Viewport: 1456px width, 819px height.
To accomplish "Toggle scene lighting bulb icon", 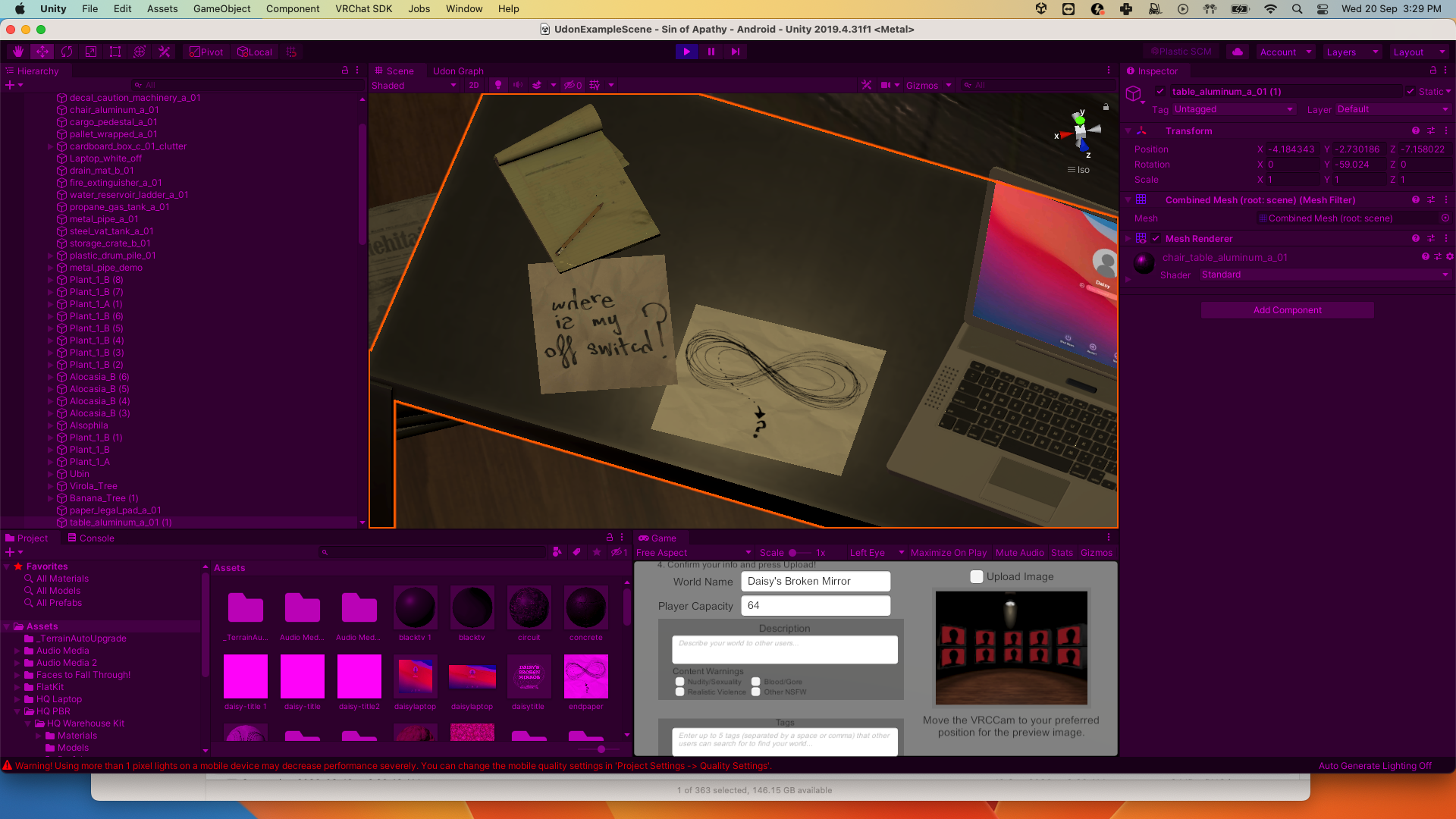I will click(498, 85).
